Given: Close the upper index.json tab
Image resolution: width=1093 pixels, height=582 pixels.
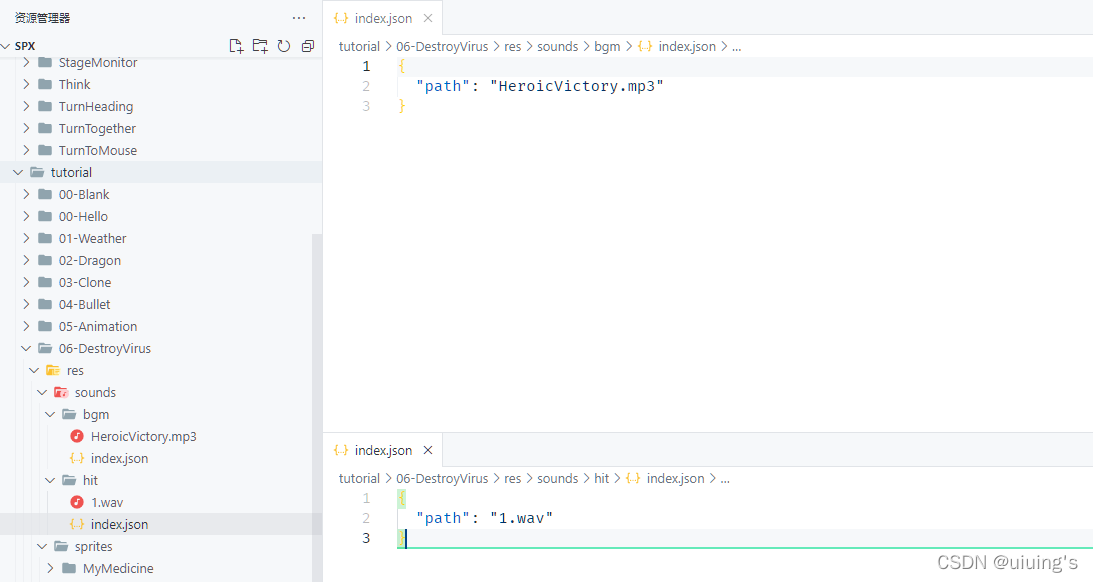Looking at the screenshot, I should point(428,18).
